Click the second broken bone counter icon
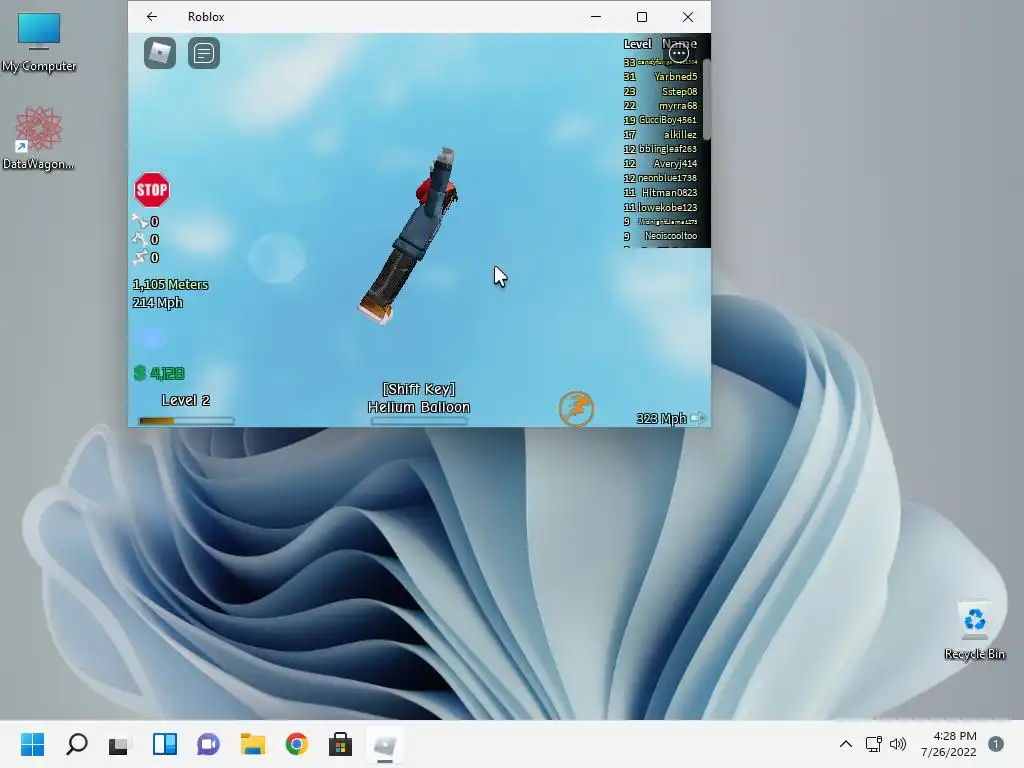This screenshot has height=768, width=1024. tap(140, 239)
